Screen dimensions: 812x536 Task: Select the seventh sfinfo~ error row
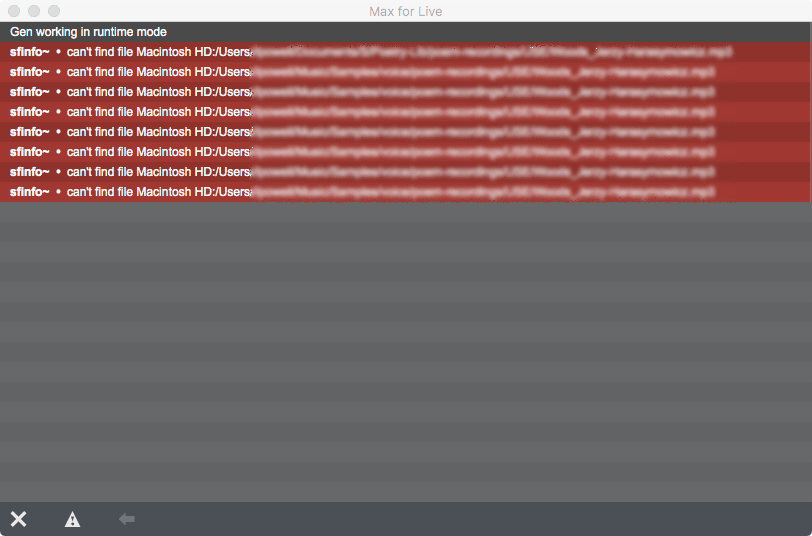tap(406, 172)
